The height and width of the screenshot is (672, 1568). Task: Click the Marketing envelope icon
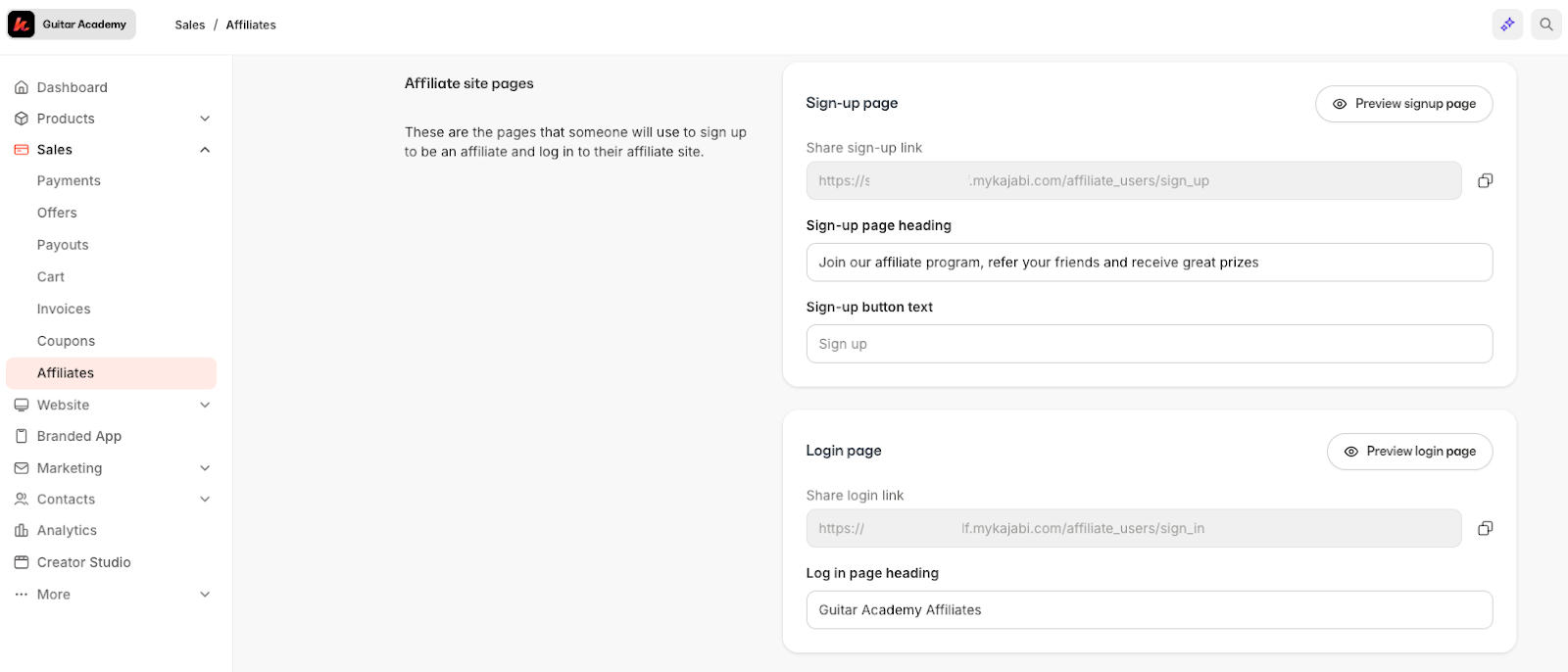pyautogui.click(x=22, y=468)
